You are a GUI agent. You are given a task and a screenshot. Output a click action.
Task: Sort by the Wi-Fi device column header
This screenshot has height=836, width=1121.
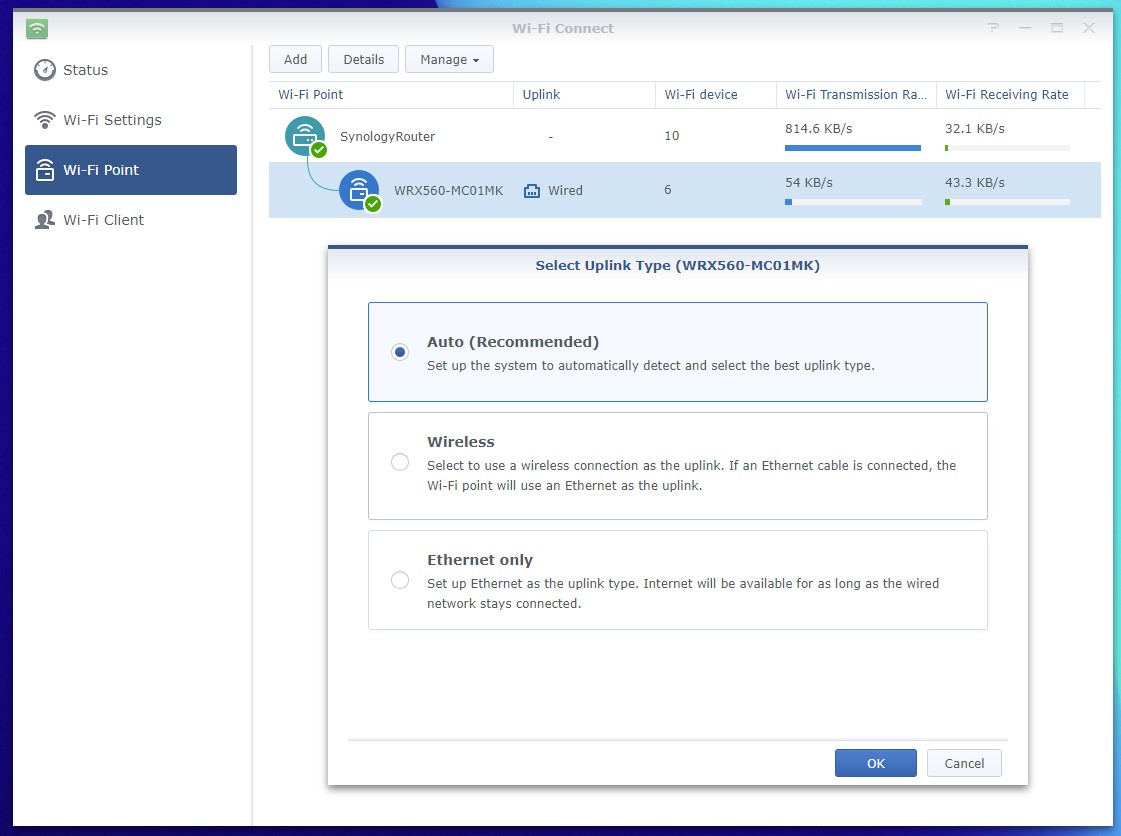pyautogui.click(x=715, y=95)
